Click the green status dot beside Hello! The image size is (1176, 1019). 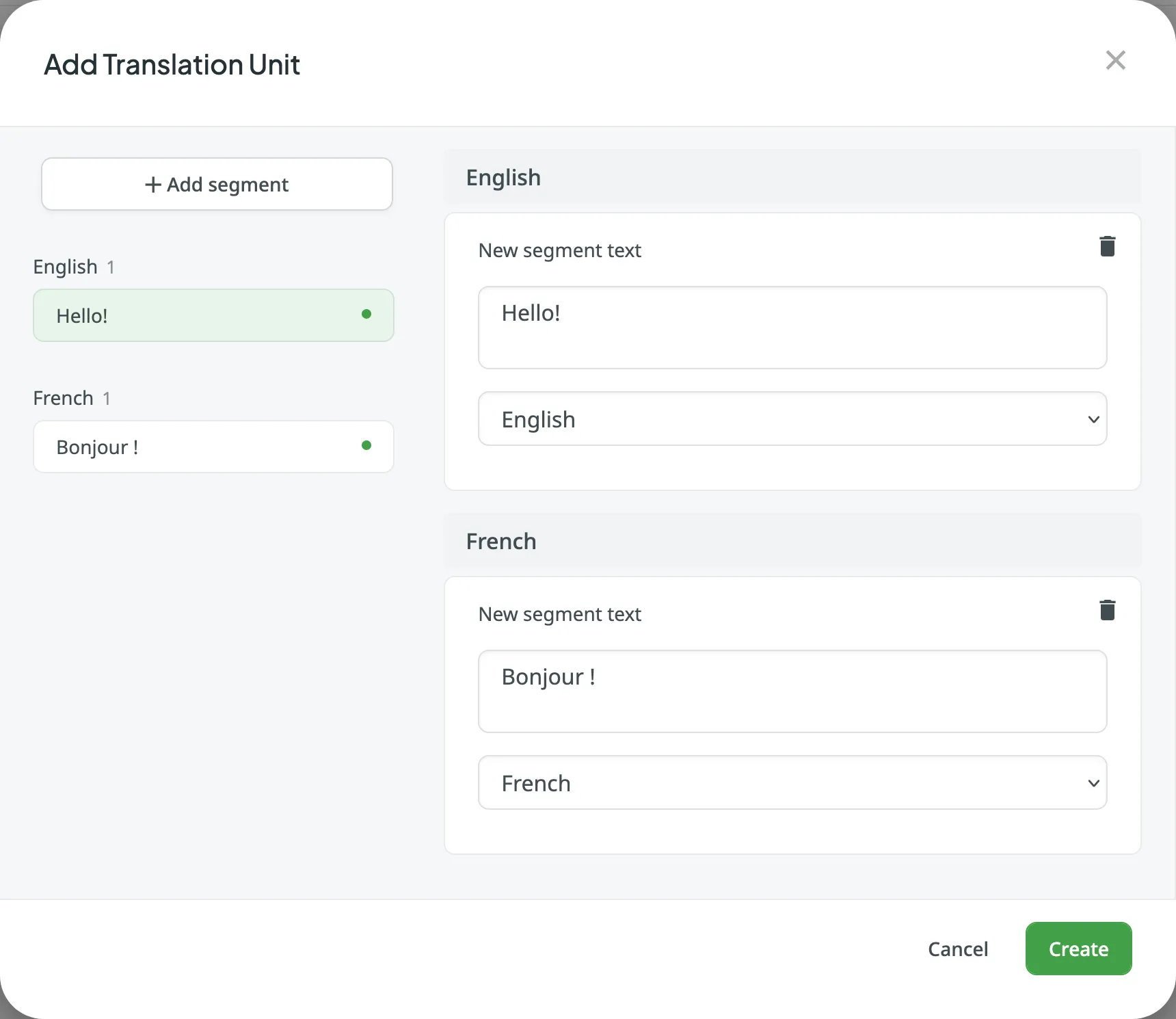point(366,315)
